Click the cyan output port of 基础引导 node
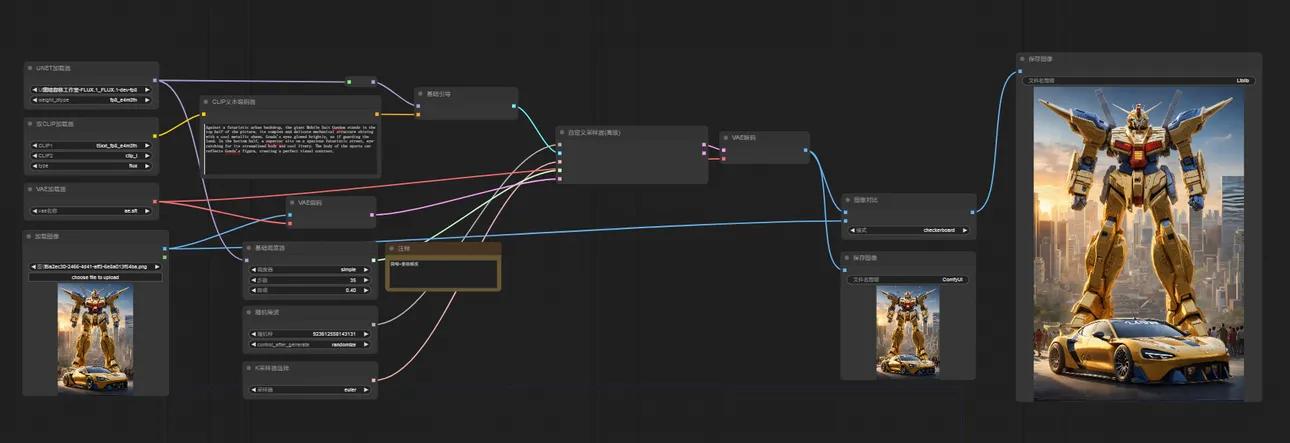 tap(514, 105)
